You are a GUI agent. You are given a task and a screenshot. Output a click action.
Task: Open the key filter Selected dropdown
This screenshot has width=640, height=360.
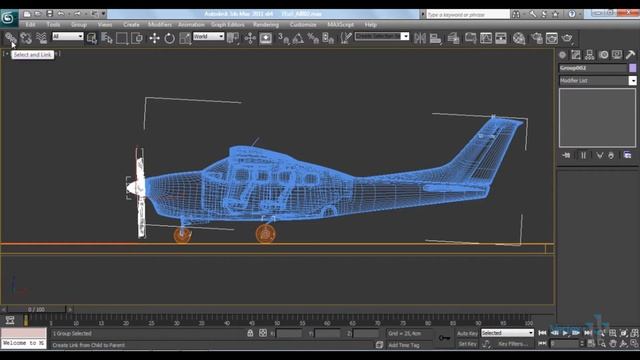click(x=507, y=333)
